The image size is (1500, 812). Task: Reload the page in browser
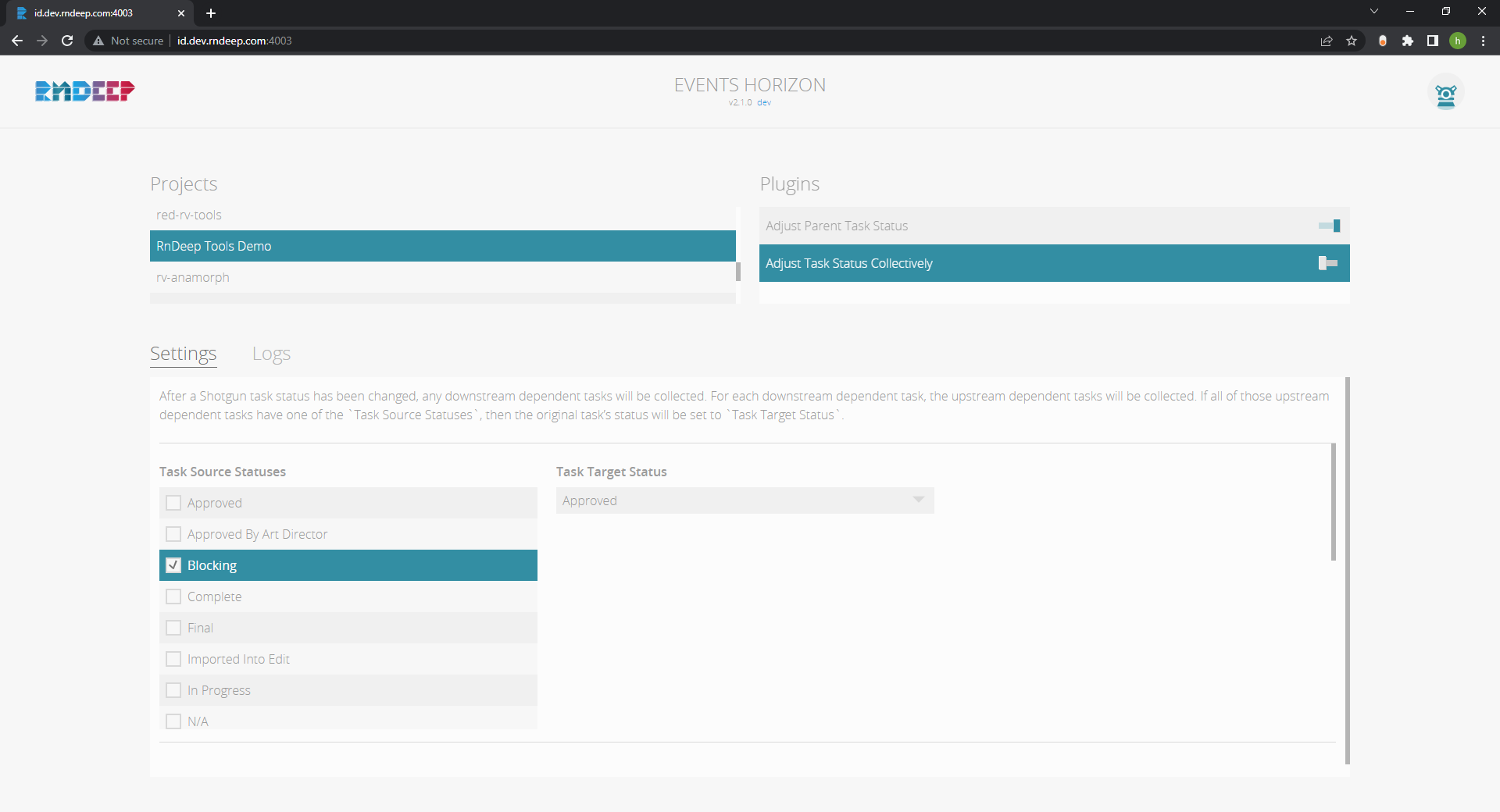click(67, 41)
